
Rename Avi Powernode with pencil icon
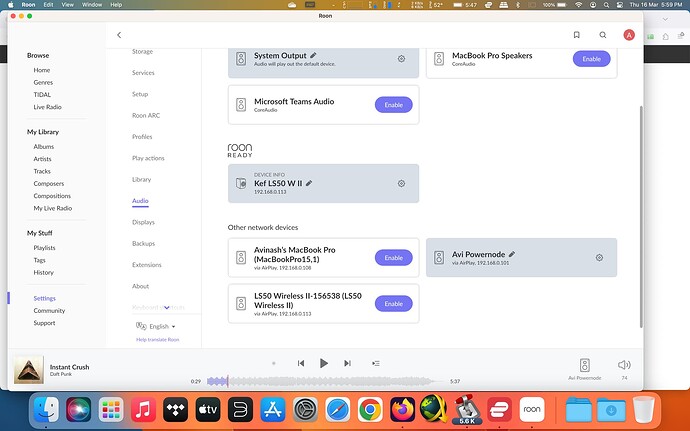coord(512,254)
